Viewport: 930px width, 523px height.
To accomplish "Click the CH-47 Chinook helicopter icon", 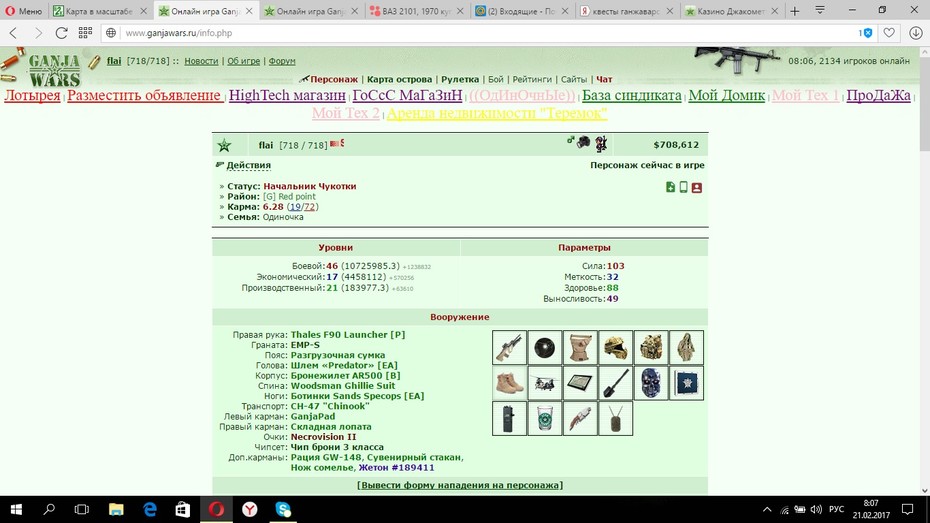I will tap(544, 383).
